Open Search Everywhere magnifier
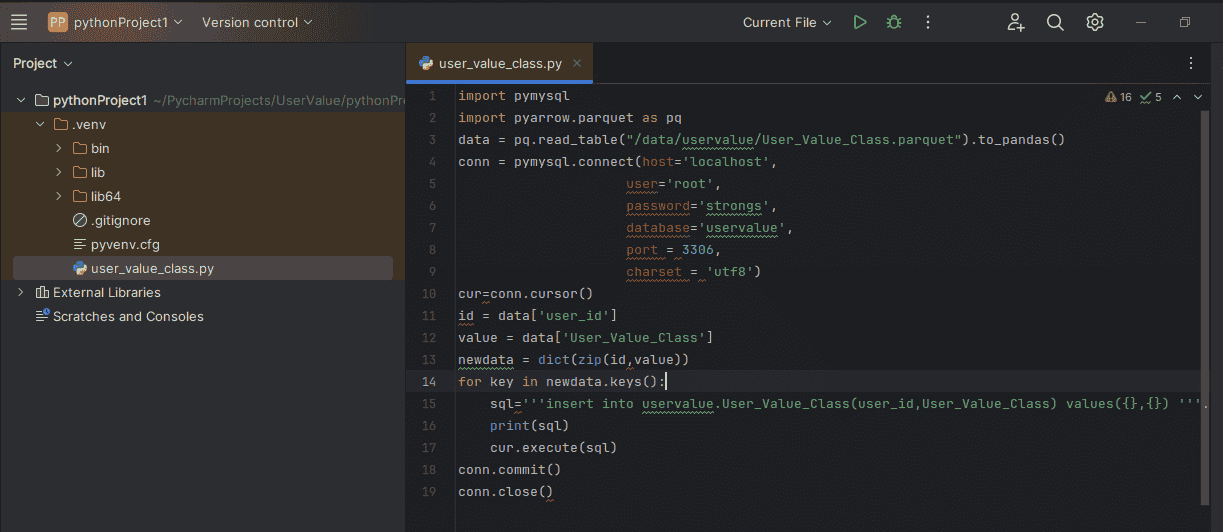This screenshot has width=1223, height=532. tap(1055, 22)
